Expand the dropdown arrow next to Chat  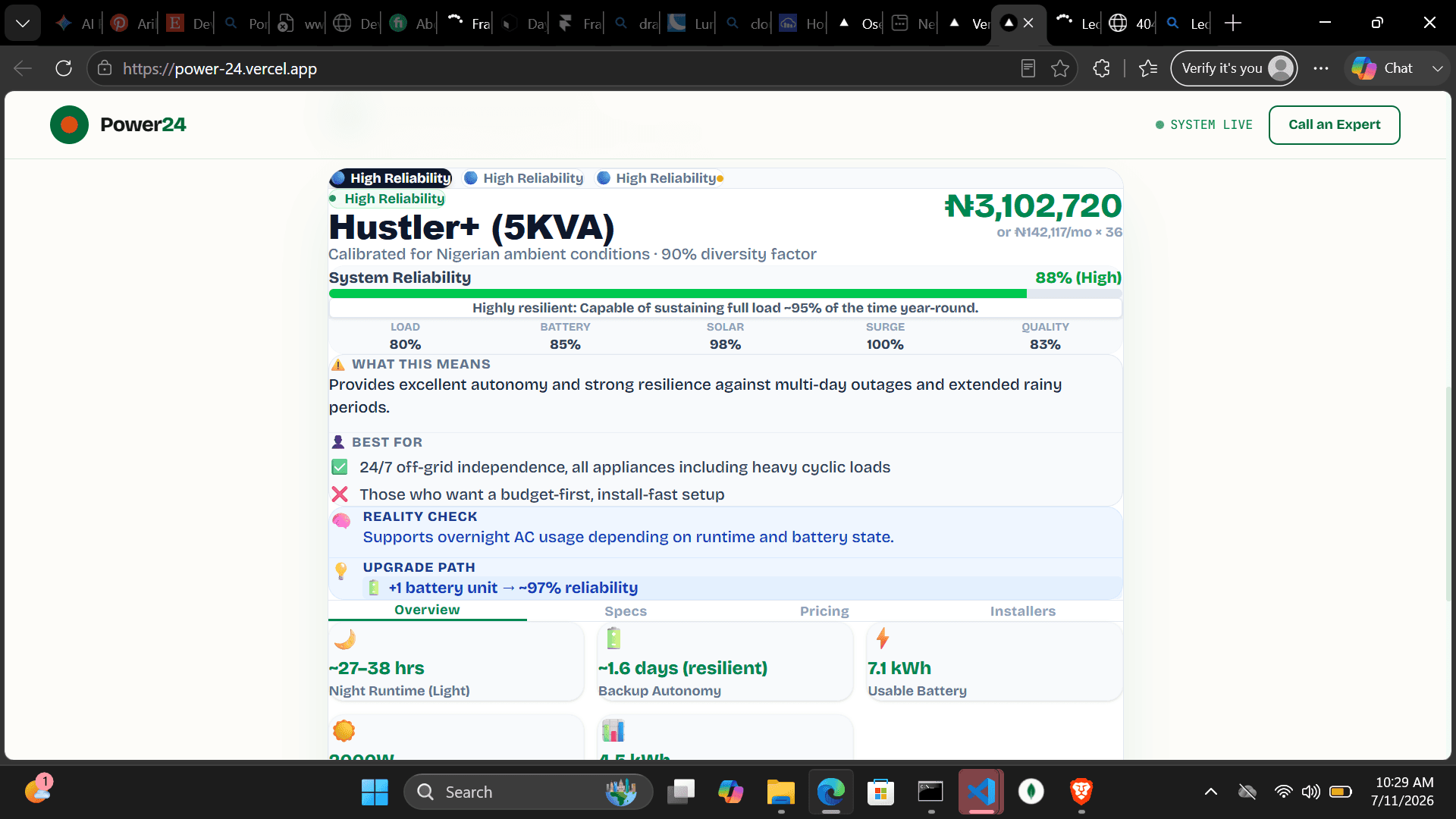click(x=1437, y=68)
